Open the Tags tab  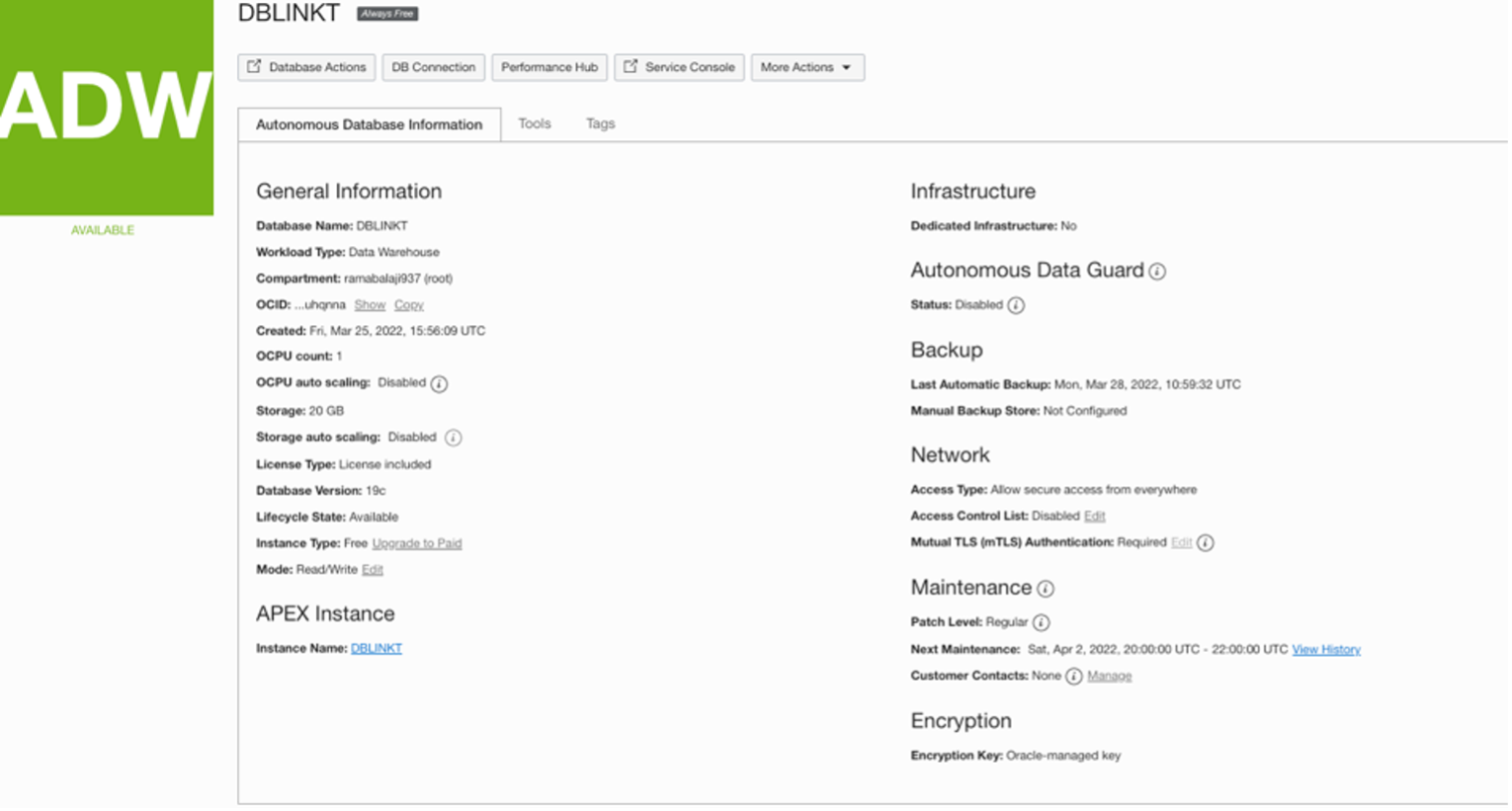point(600,123)
